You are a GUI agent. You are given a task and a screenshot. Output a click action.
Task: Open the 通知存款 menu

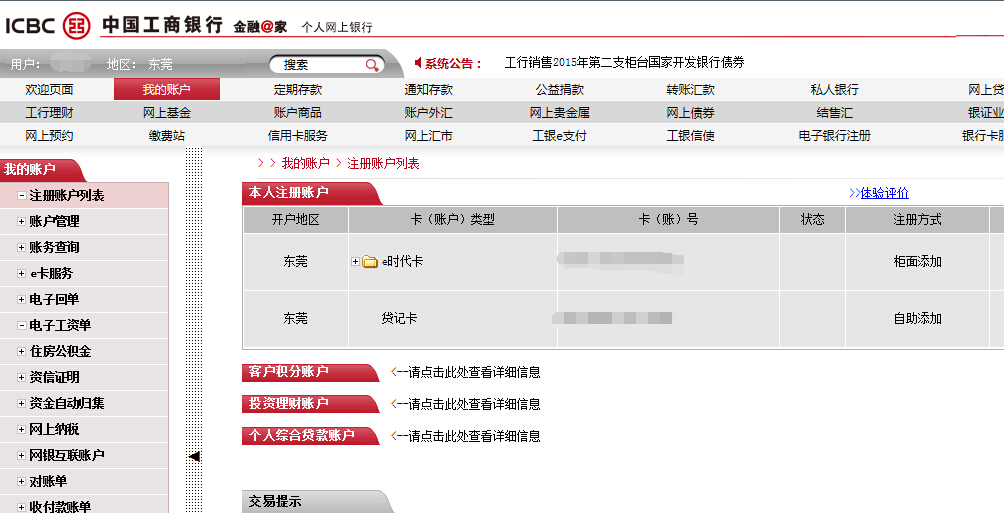click(x=428, y=90)
